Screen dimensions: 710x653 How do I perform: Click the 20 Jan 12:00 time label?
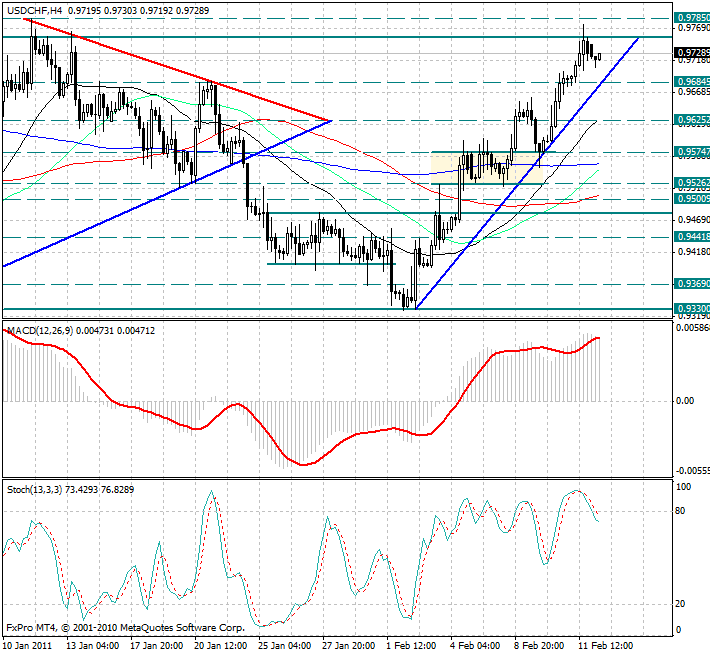coord(221,646)
